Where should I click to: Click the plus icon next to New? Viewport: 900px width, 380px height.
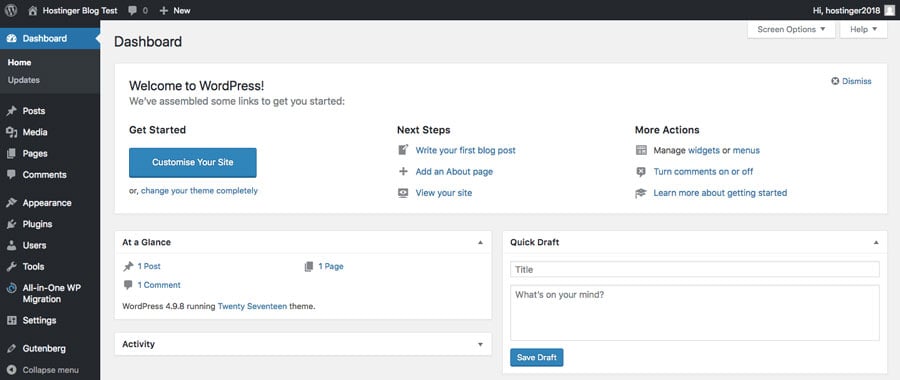pyautogui.click(x=164, y=10)
